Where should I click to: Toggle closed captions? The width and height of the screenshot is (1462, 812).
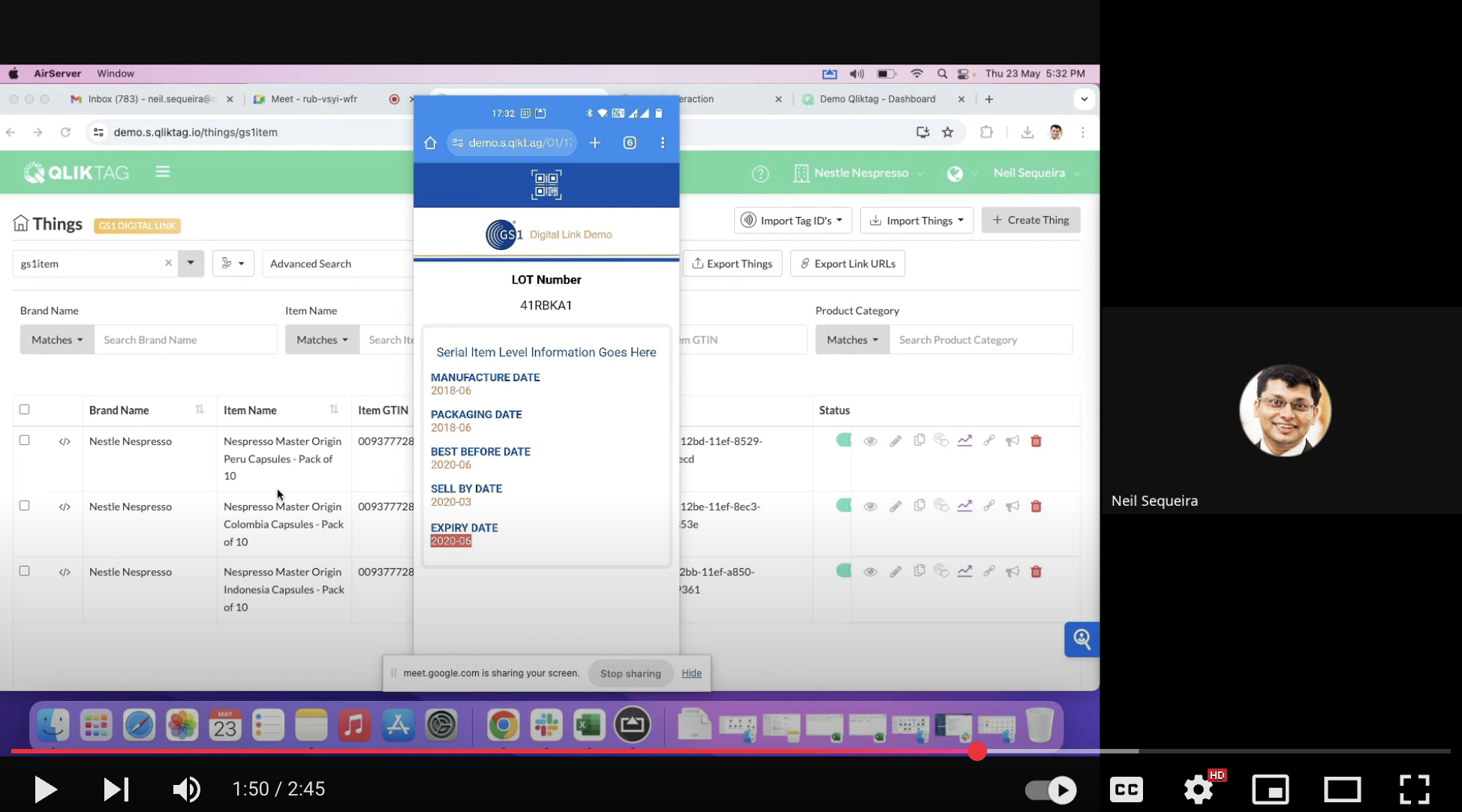[x=1127, y=789]
